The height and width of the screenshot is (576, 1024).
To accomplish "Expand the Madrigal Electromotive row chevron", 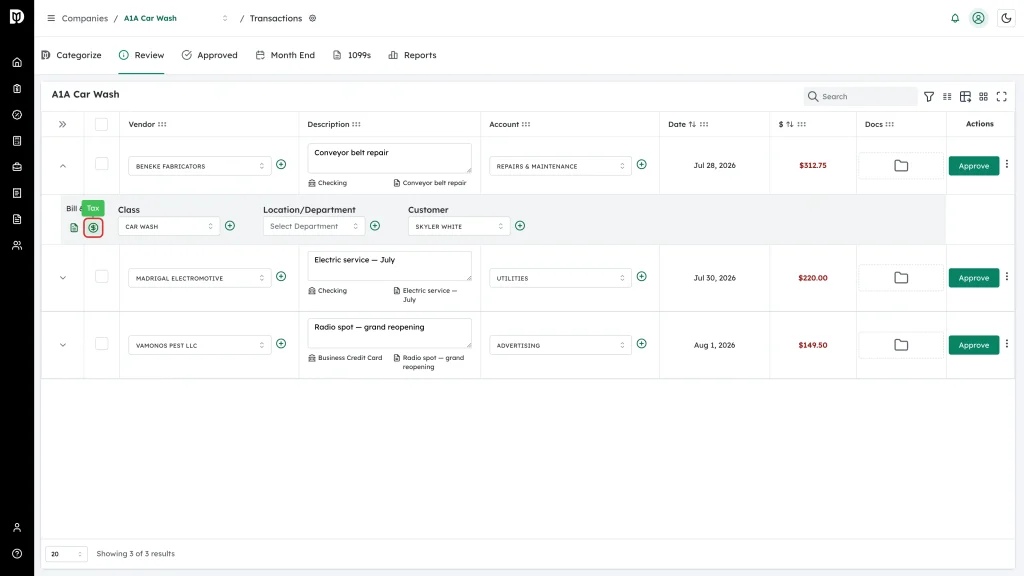I will [63, 278].
